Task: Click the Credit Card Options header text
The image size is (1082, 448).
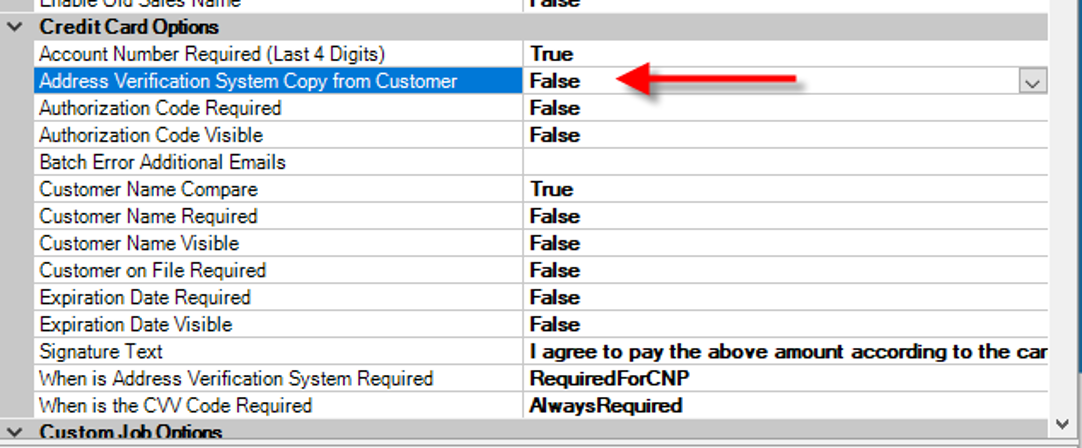Action: click(128, 27)
